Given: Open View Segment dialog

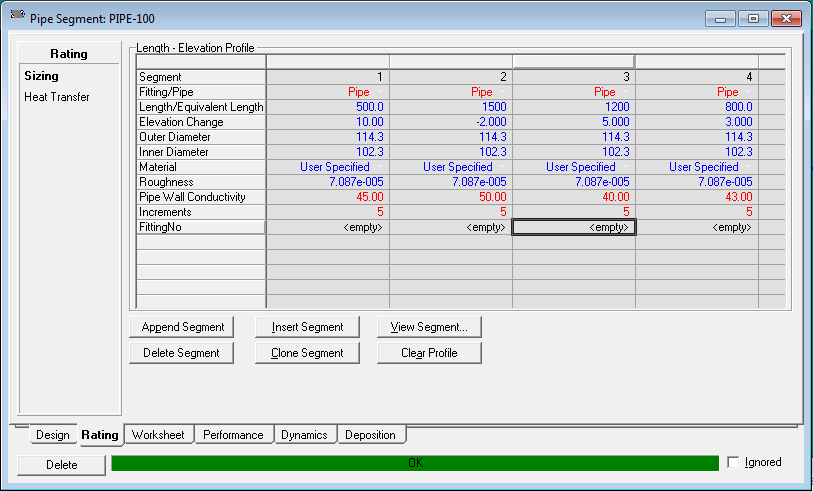Looking at the screenshot, I should click(x=429, y=327).
